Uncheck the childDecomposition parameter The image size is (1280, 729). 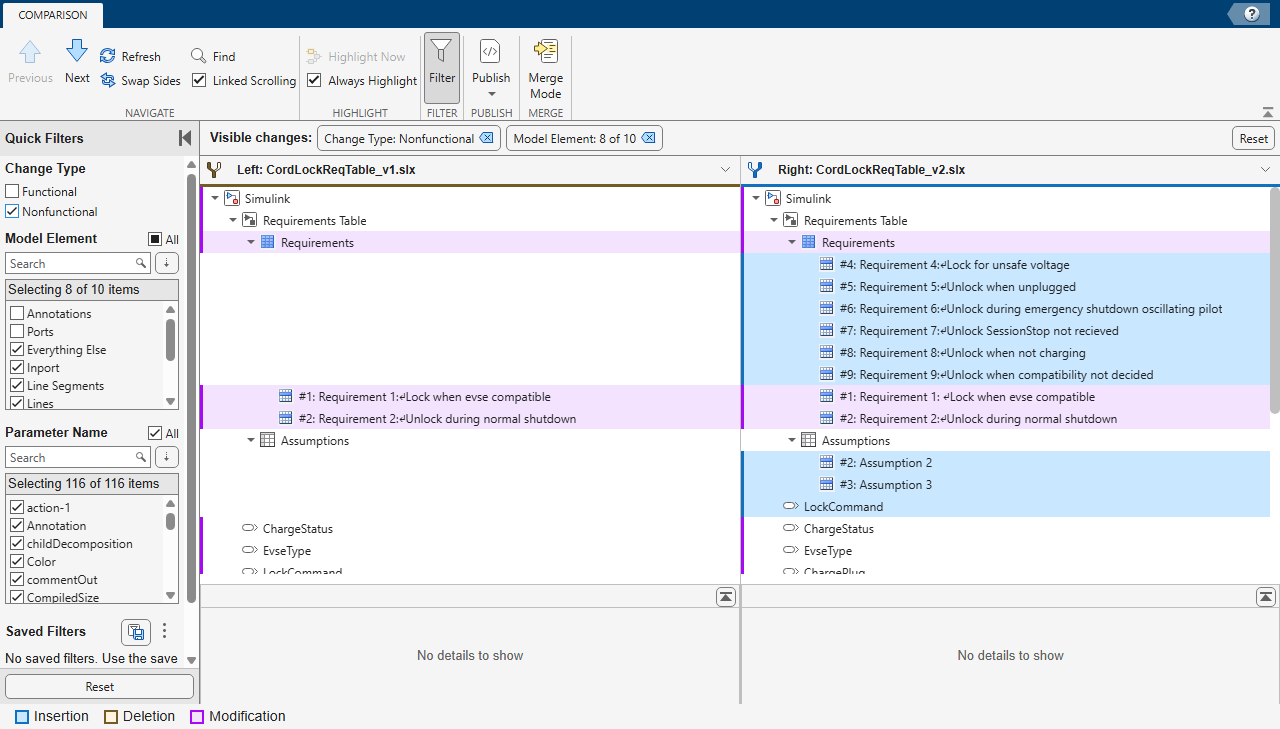[x=17, y=544]
